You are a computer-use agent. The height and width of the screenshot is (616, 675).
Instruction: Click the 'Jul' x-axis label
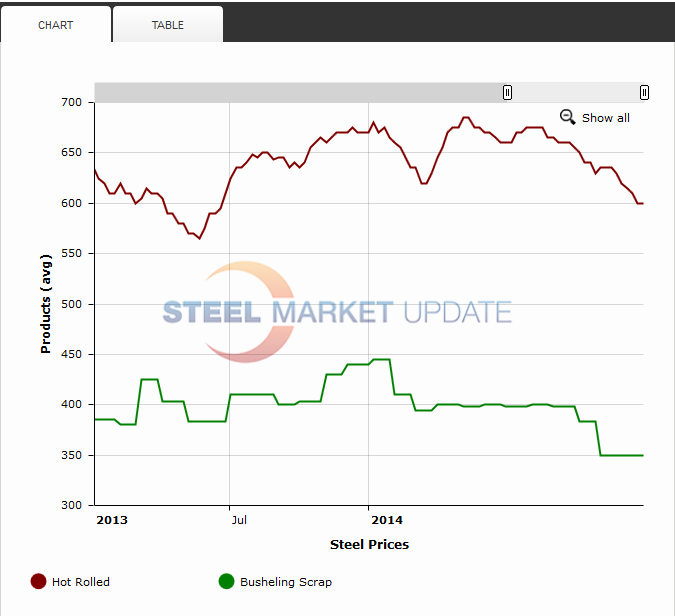tap(238, 520)
